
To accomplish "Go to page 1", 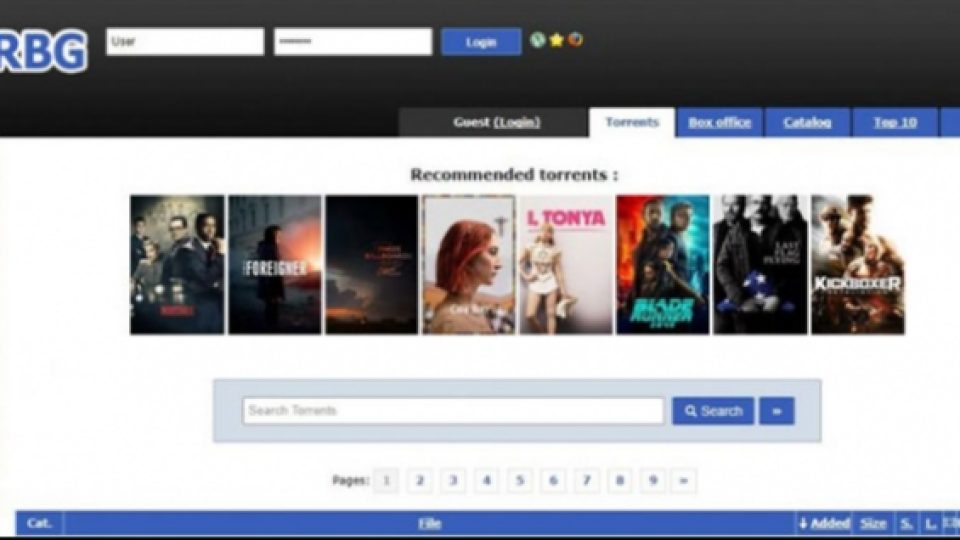I will pyautogui.click(x=386, y=481).
